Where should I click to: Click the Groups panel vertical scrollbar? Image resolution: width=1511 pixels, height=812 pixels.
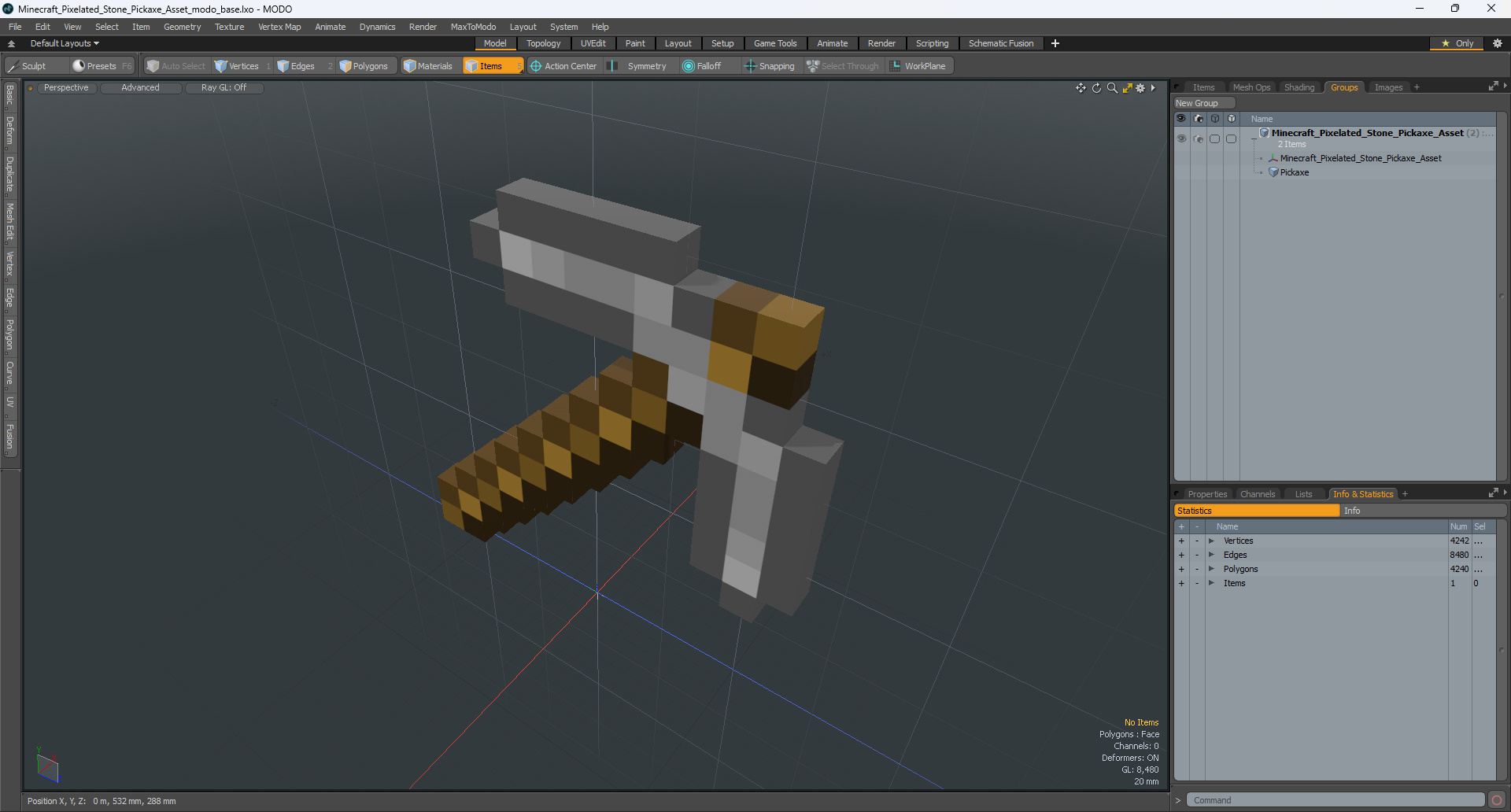[1502, 296]
